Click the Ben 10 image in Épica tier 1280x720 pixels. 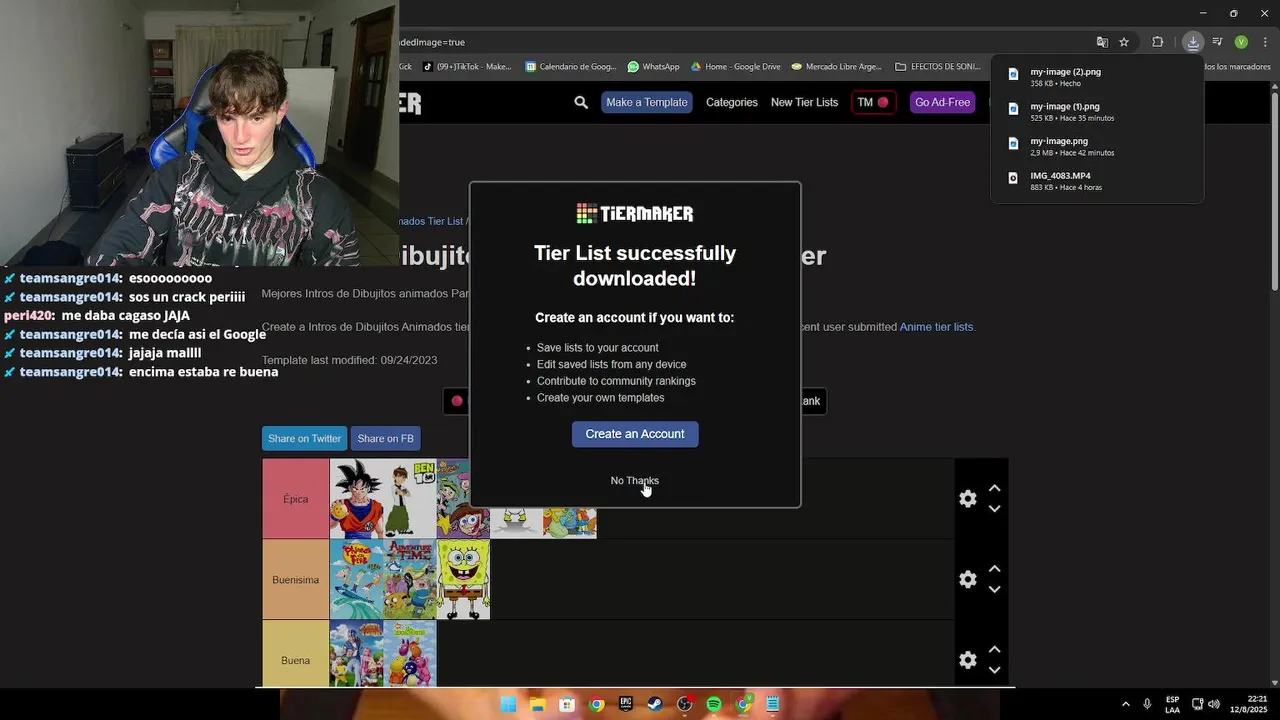[x=409, y=499]
